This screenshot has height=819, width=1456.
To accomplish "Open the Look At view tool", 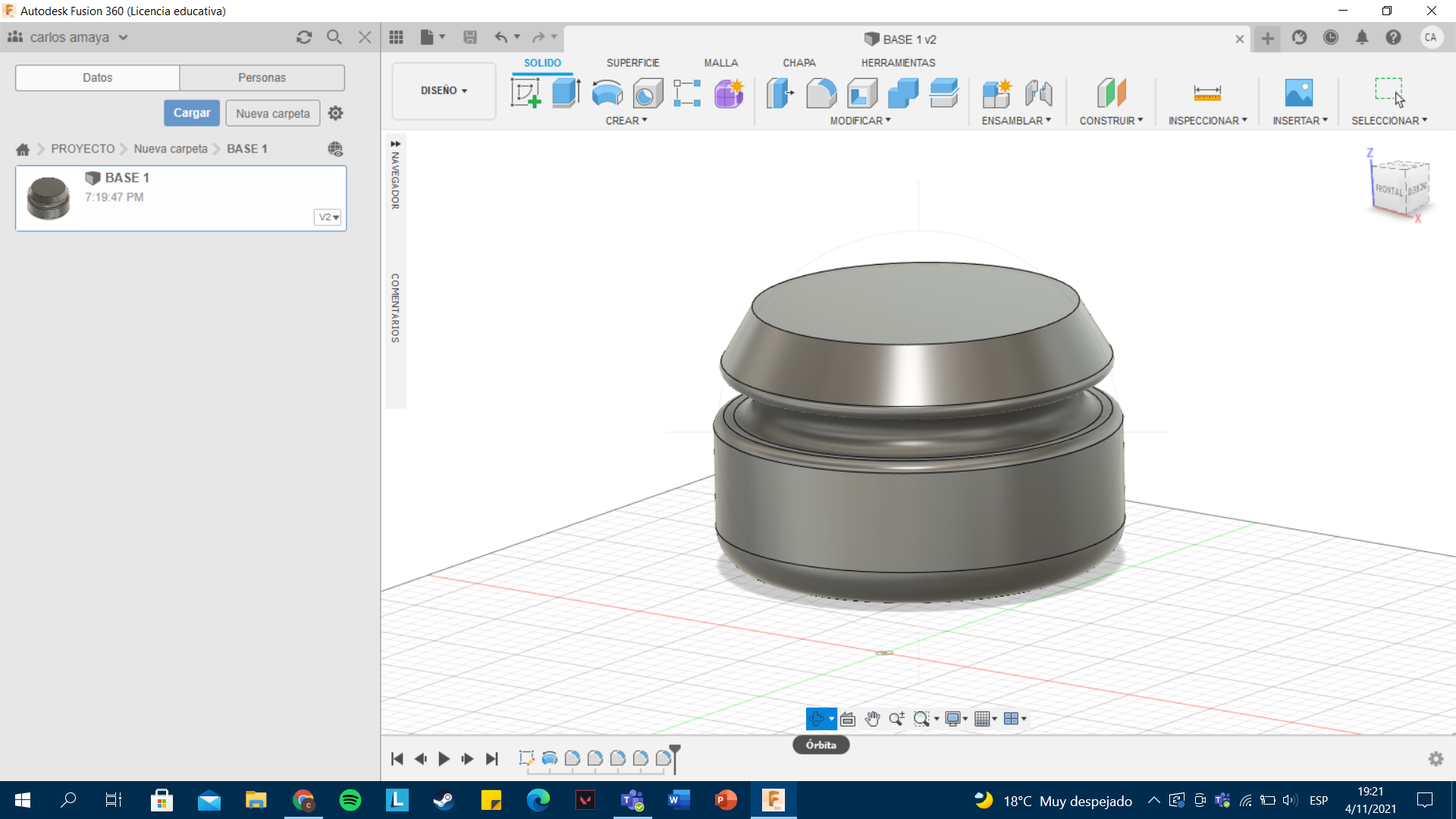I will pos(848,719).
